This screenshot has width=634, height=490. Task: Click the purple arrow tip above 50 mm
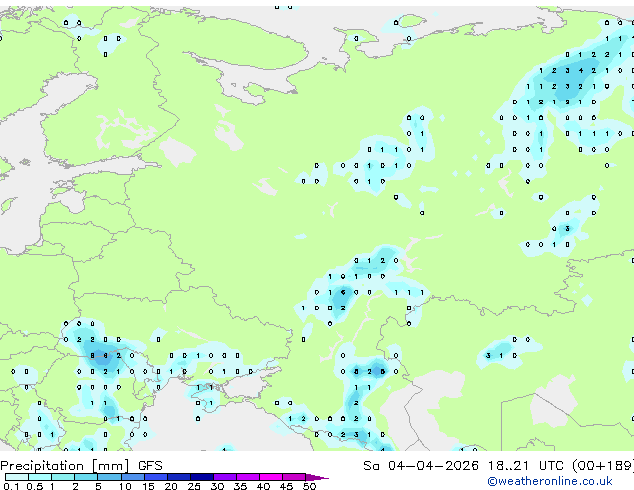(317, 477)
